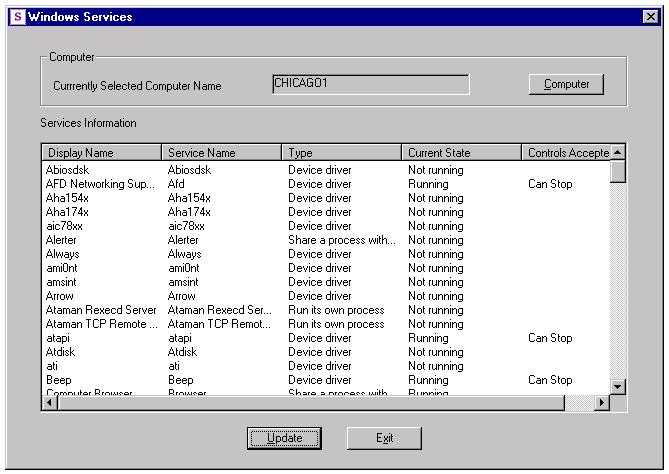Screen dimensions: 669x474
Task: Select the Always display name
Action: (62, 254)
